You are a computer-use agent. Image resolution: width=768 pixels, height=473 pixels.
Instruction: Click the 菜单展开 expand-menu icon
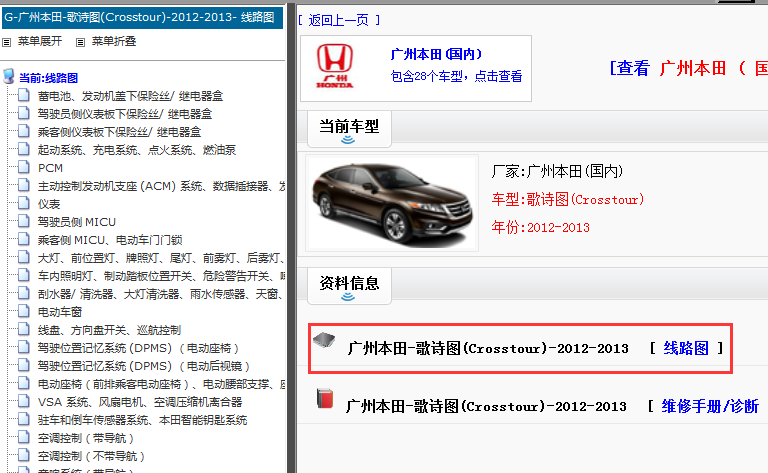coord(6,42)
